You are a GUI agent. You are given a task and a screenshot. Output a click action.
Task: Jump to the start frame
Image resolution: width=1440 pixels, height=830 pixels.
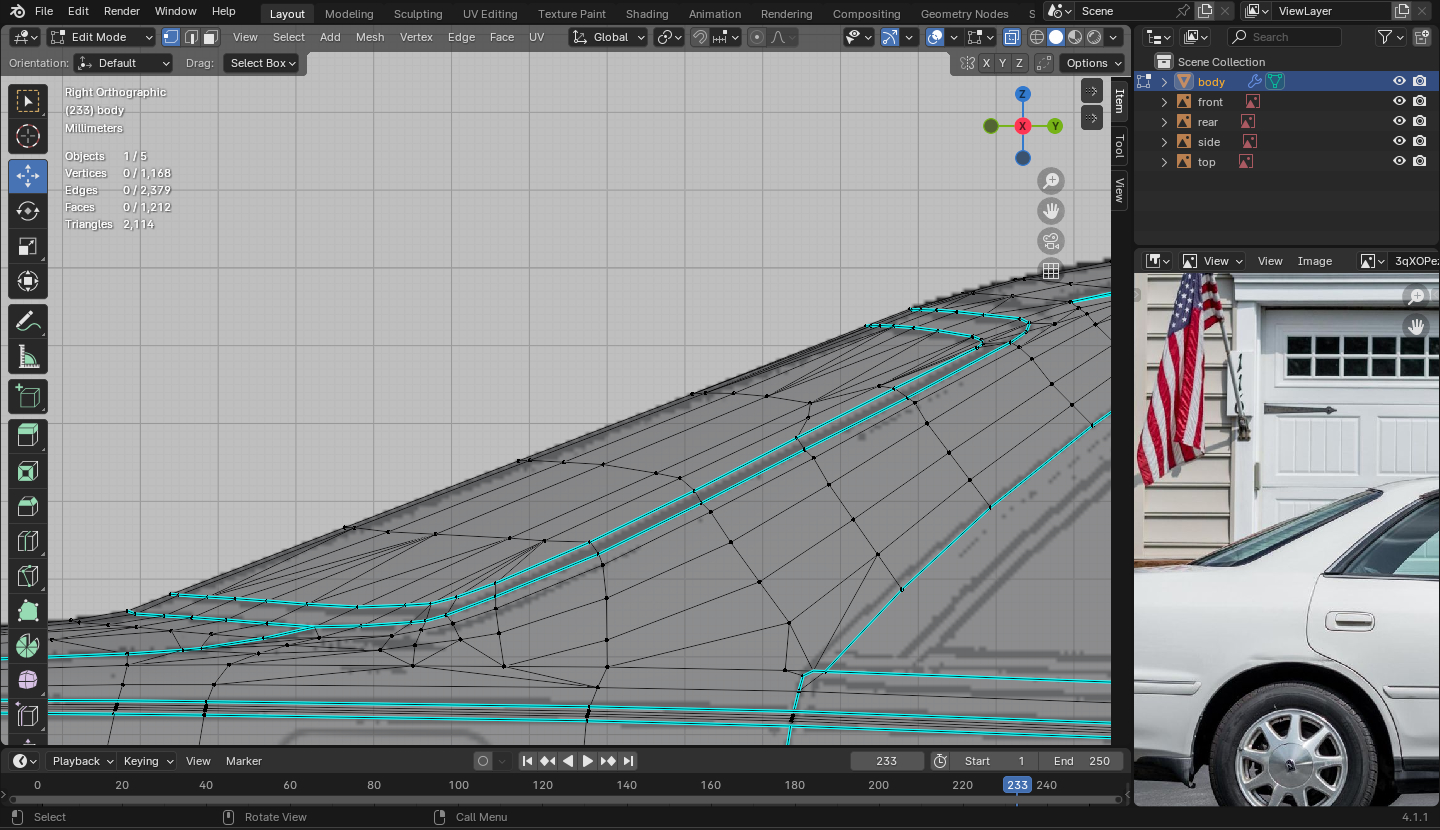pos(528,761)
